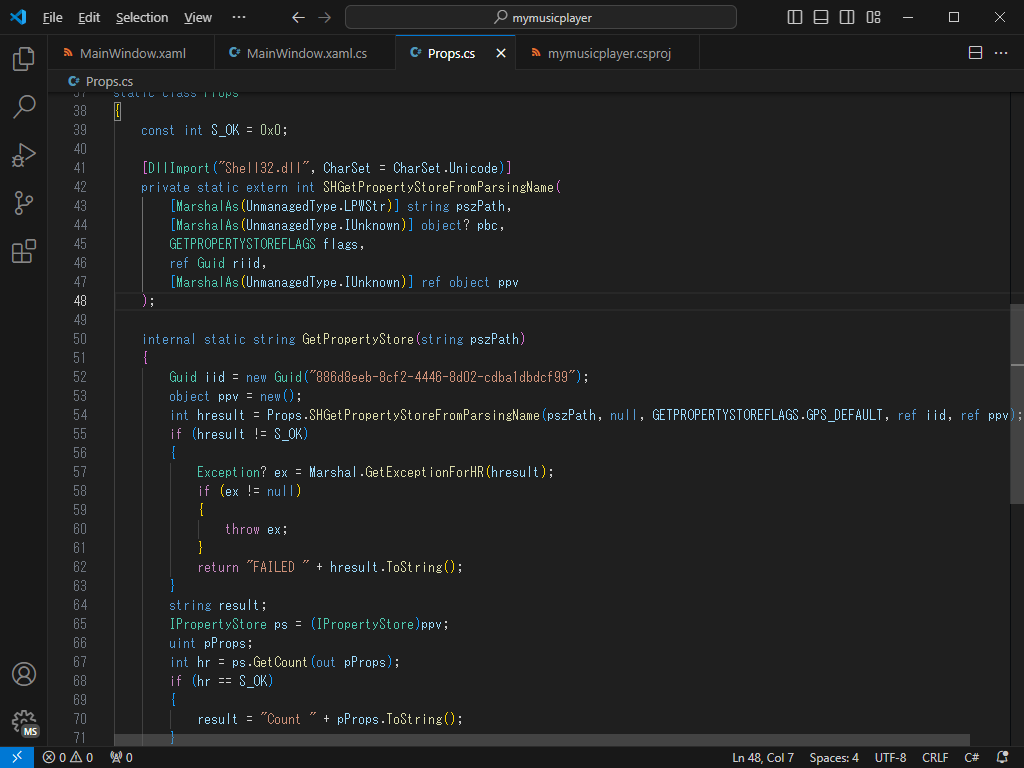Click GetExceptionForHR call on line 57
This screenshot has width=1024, height=768.
[424, 472]
